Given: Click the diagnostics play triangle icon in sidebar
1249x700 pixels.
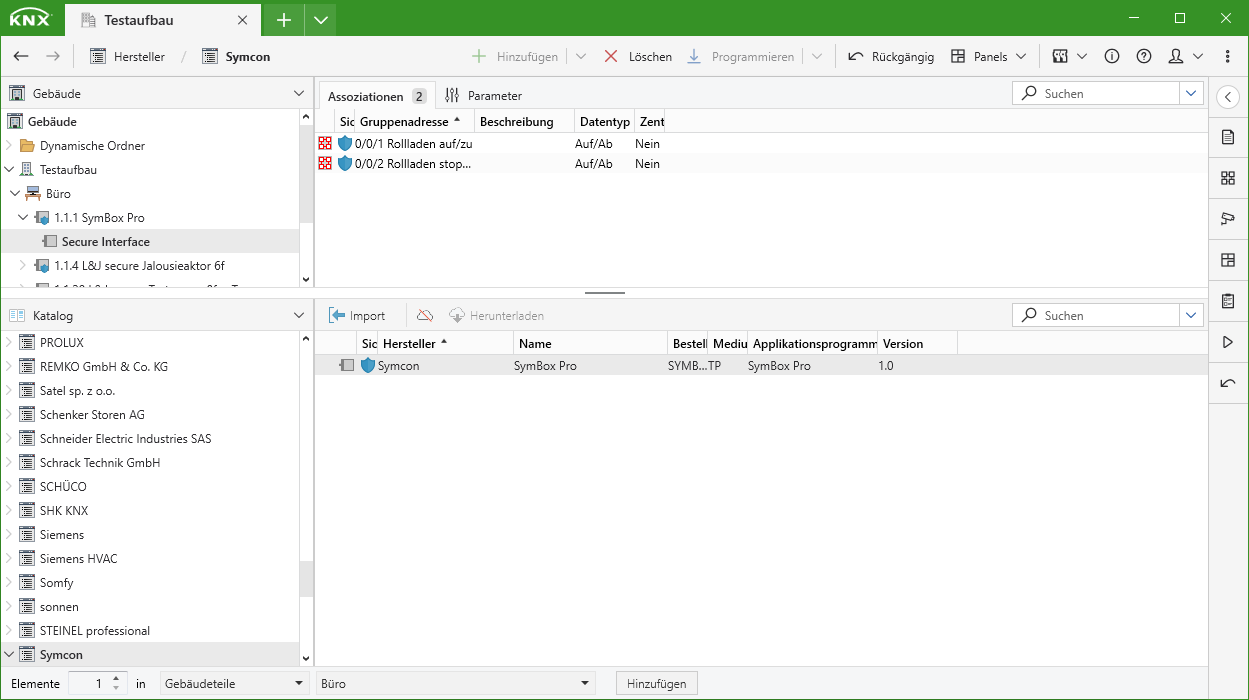Looking at the screenshot, I should tap(1228, 341).
